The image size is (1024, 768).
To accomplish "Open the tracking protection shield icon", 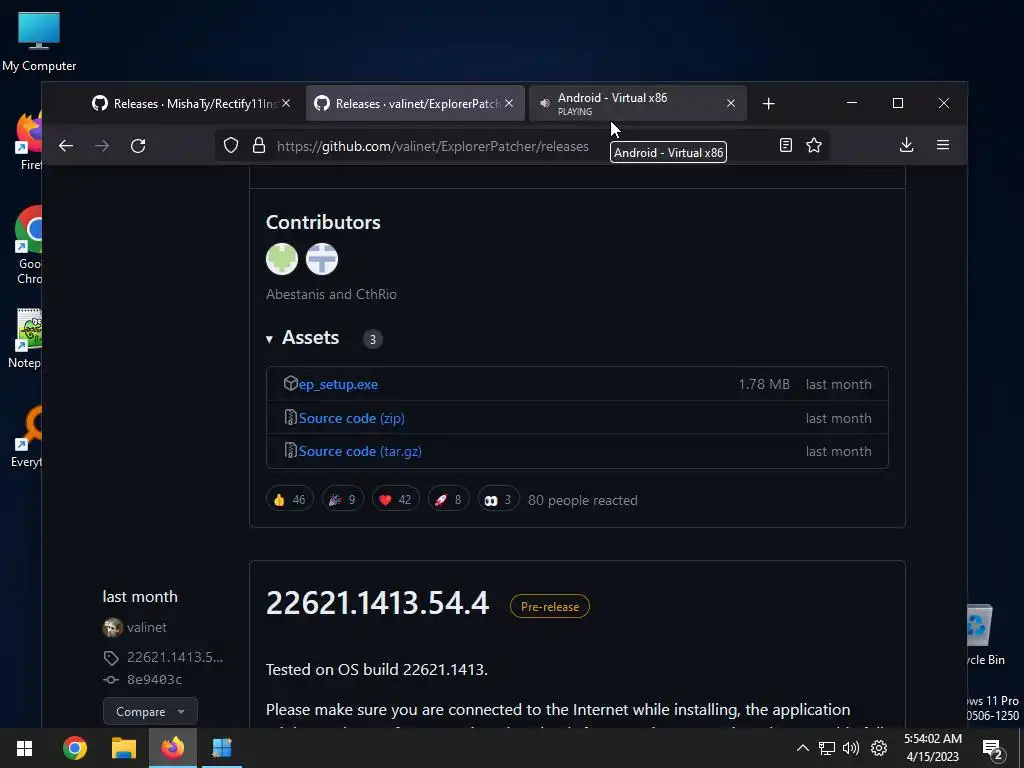I will point(231,146).
